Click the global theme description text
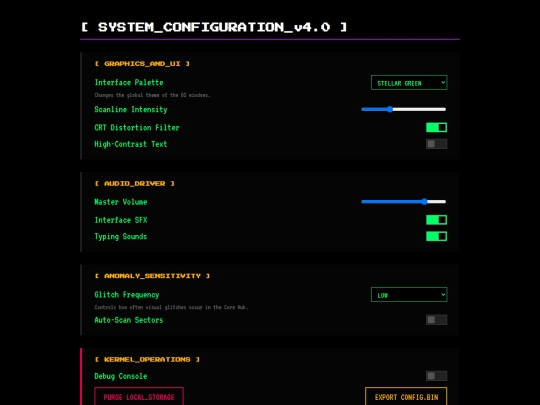This screenshot has width=540, height=405. click(152, 95)
